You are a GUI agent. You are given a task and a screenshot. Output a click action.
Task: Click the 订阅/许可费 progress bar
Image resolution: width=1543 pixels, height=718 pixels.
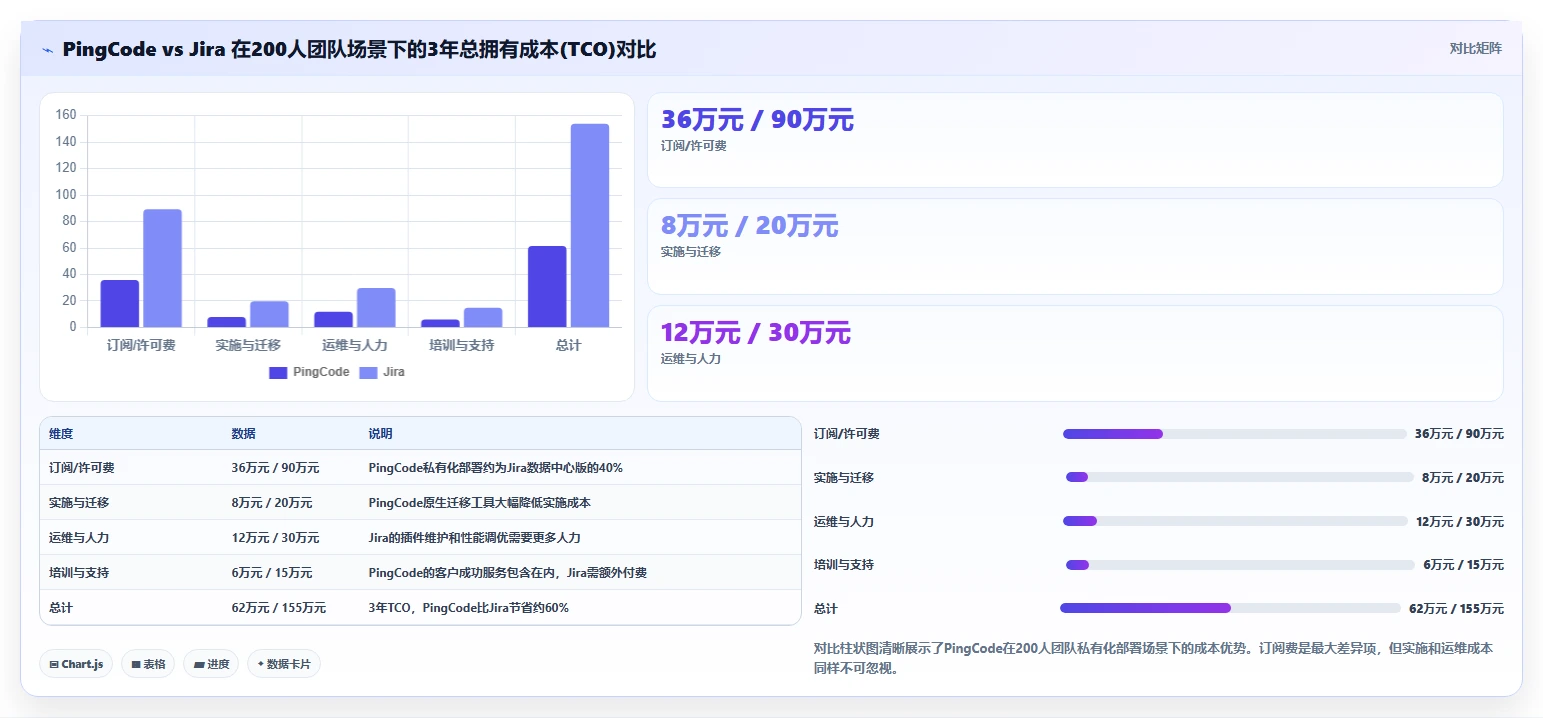pos(1234,434)
